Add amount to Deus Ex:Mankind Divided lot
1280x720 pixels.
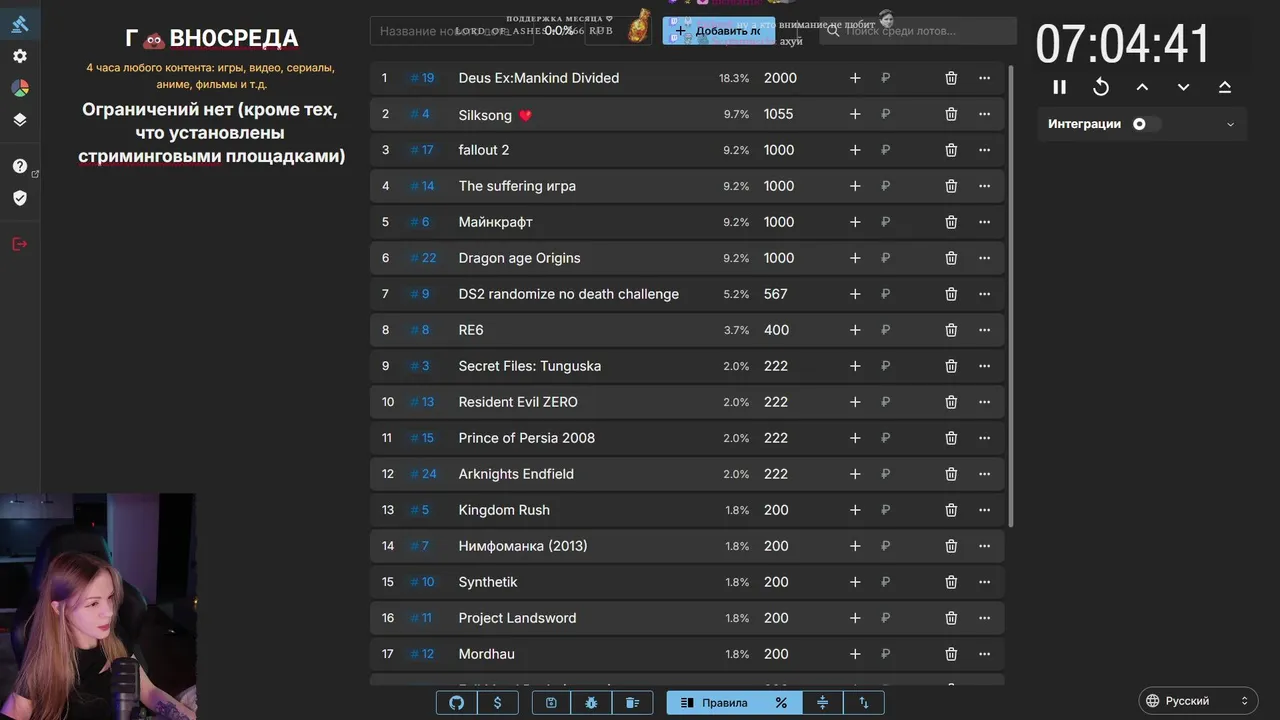pyautogui.click(x=855, y=78)
